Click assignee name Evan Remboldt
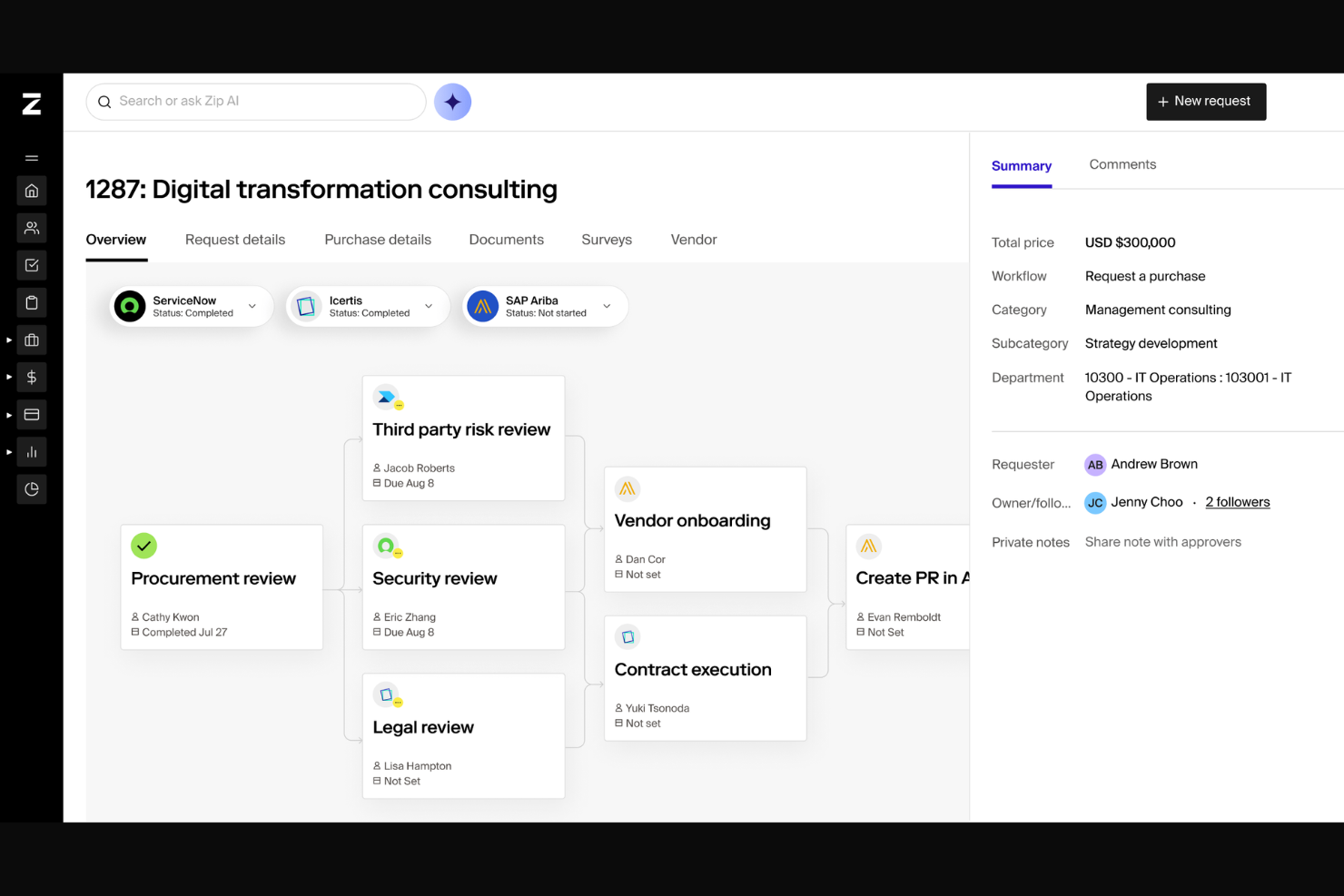The image size is (1344, 896). pyautogui.click(x=904, y=617)
